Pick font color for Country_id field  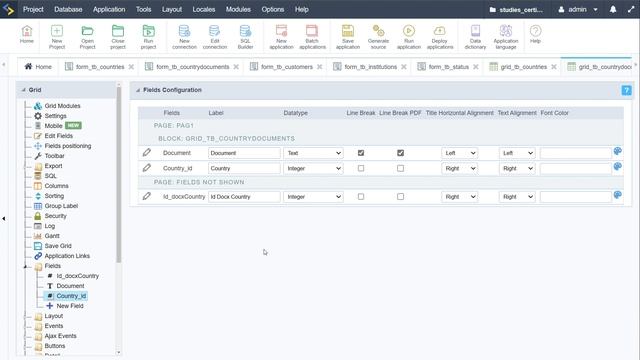(617, 167)
